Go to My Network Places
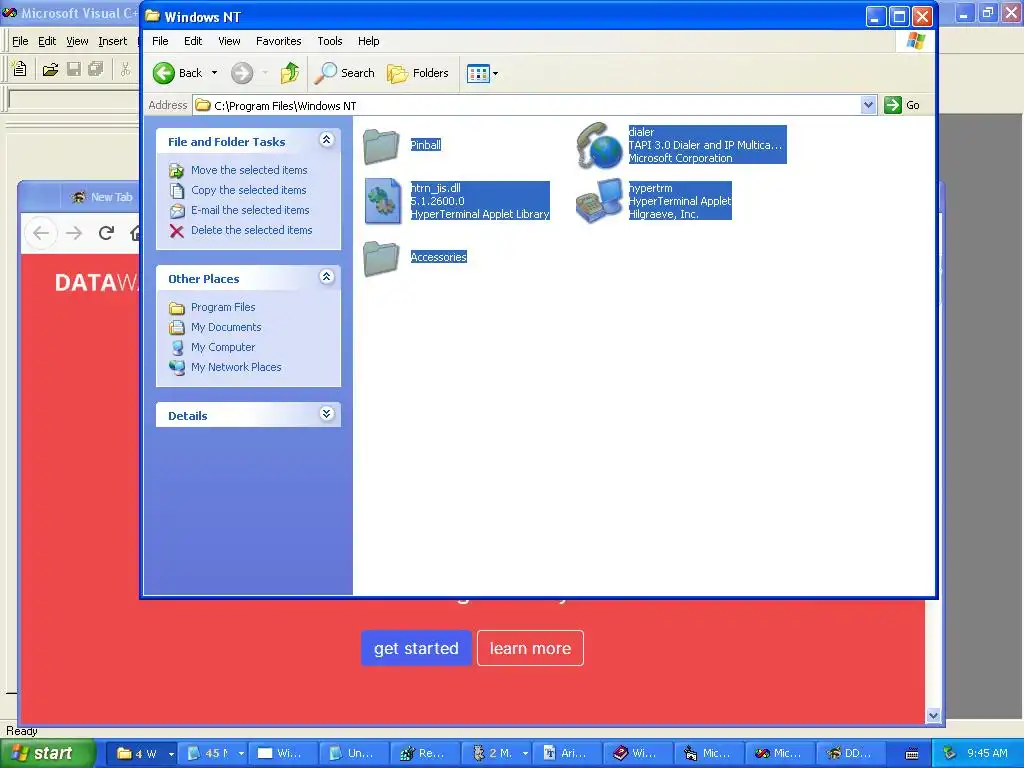 [x=236, y=367]
